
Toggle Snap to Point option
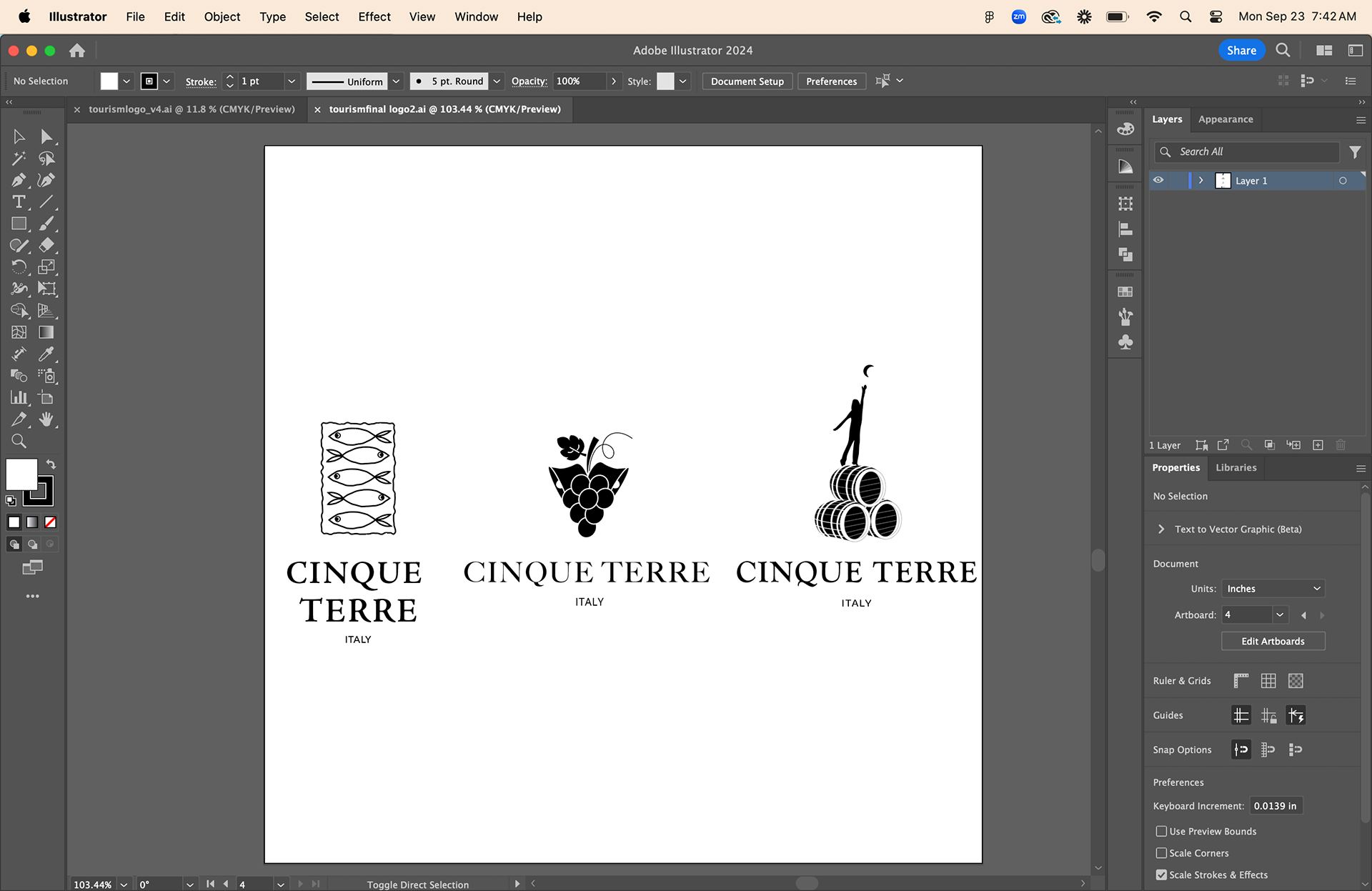(1241, 750)
